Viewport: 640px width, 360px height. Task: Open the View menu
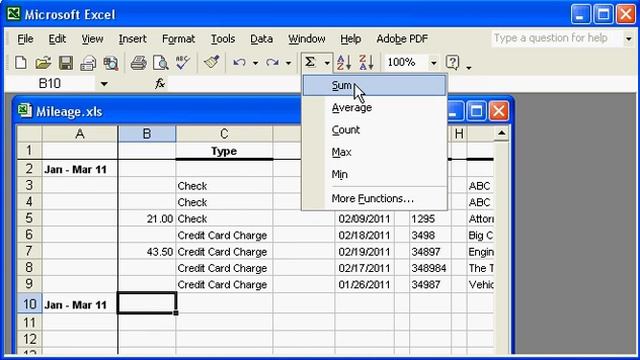click(x=92, y=39)
